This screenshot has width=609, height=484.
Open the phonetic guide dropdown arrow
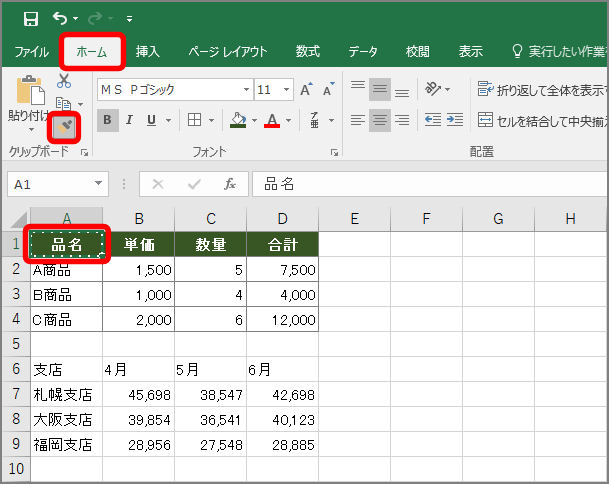[331, 120]
